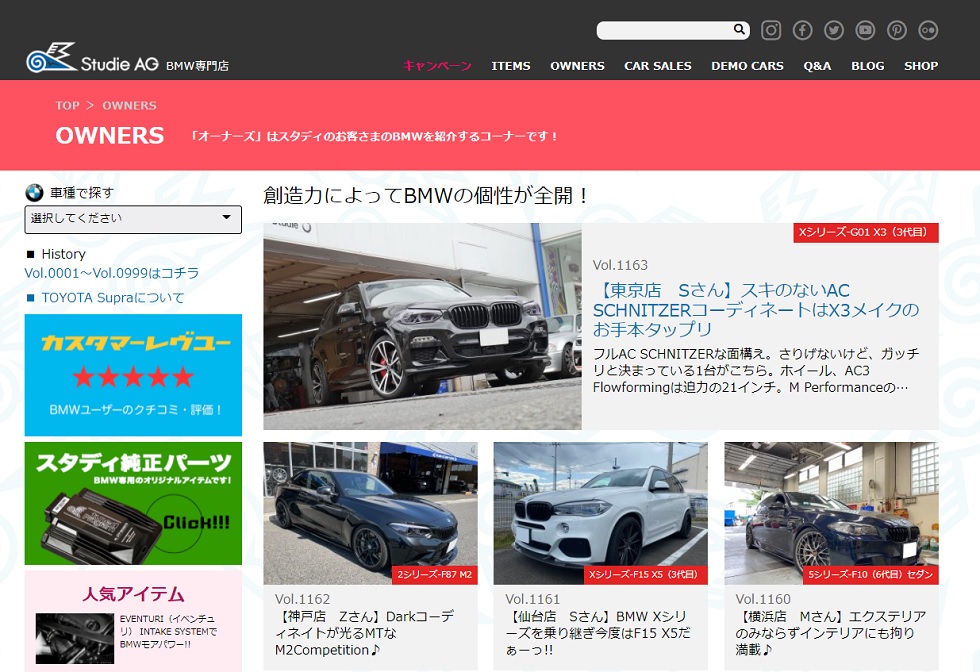This screenshot has height=672, width=980.
Task: Click the EVENTURI intake system thumbnail
Action: pyautogui.click(x=75, y=638)
